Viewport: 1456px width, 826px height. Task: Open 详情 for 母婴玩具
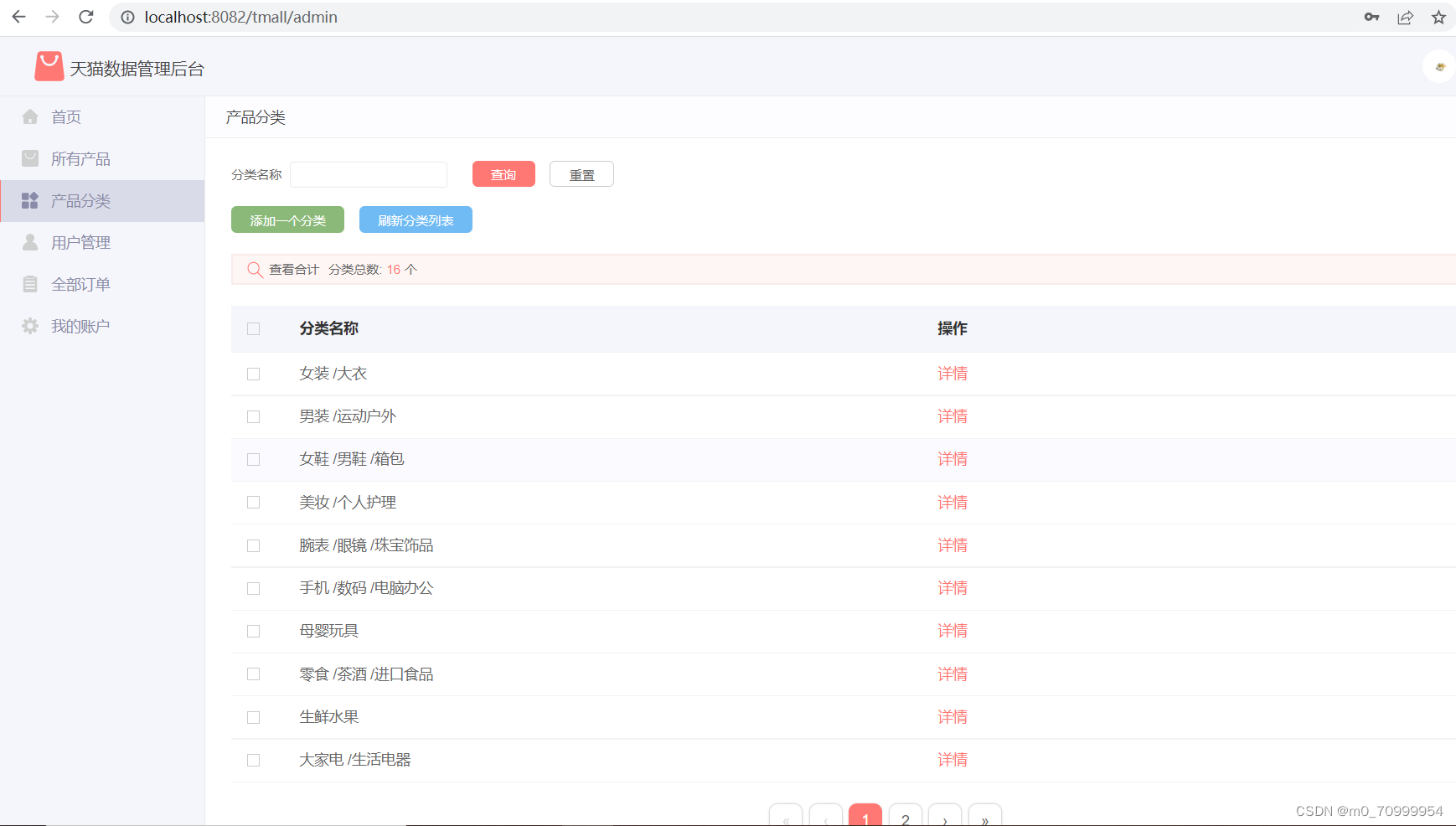click(x=953, y=631)
